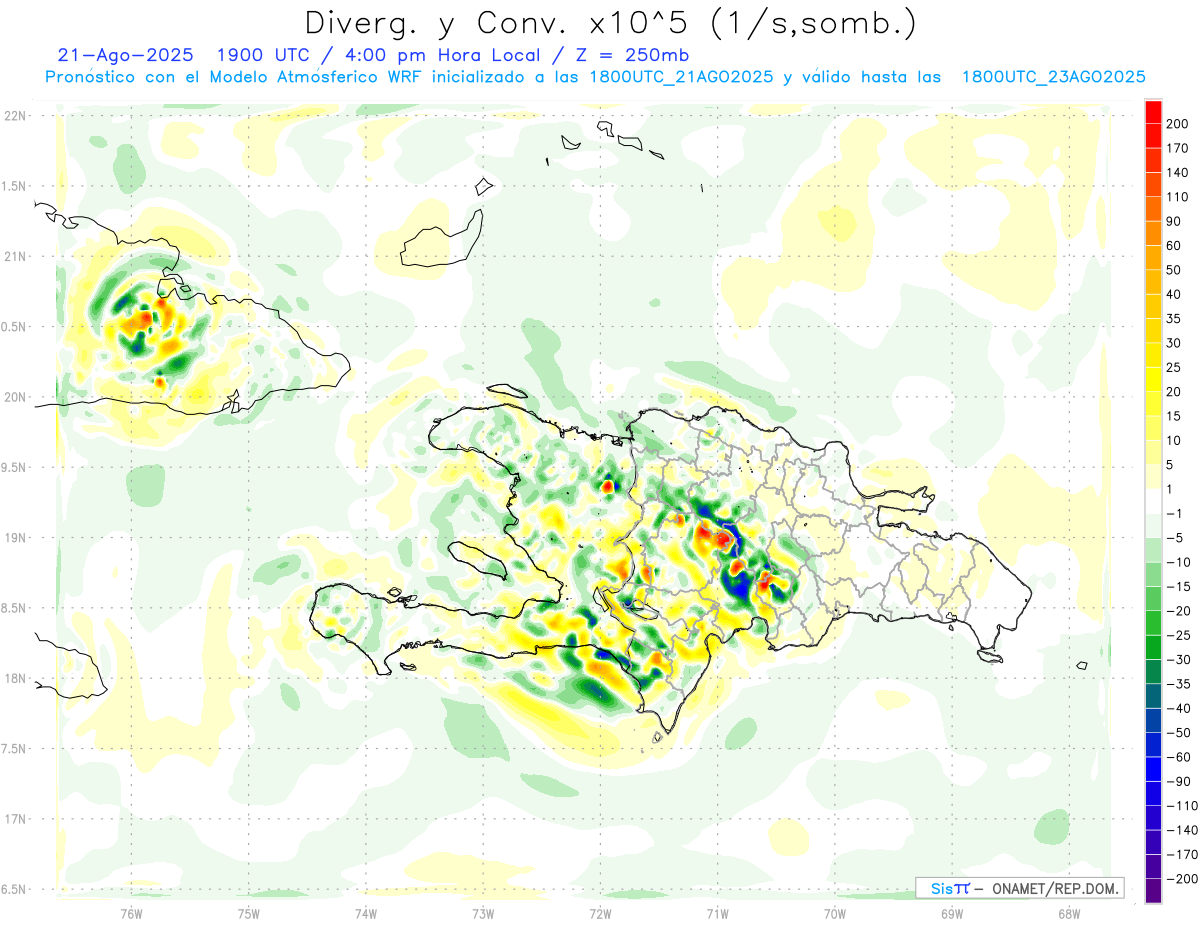Click the initialization time '1800UTC_21AGO2025'
This screenshot has width=1200, height=927.
(x=680, y=77)
